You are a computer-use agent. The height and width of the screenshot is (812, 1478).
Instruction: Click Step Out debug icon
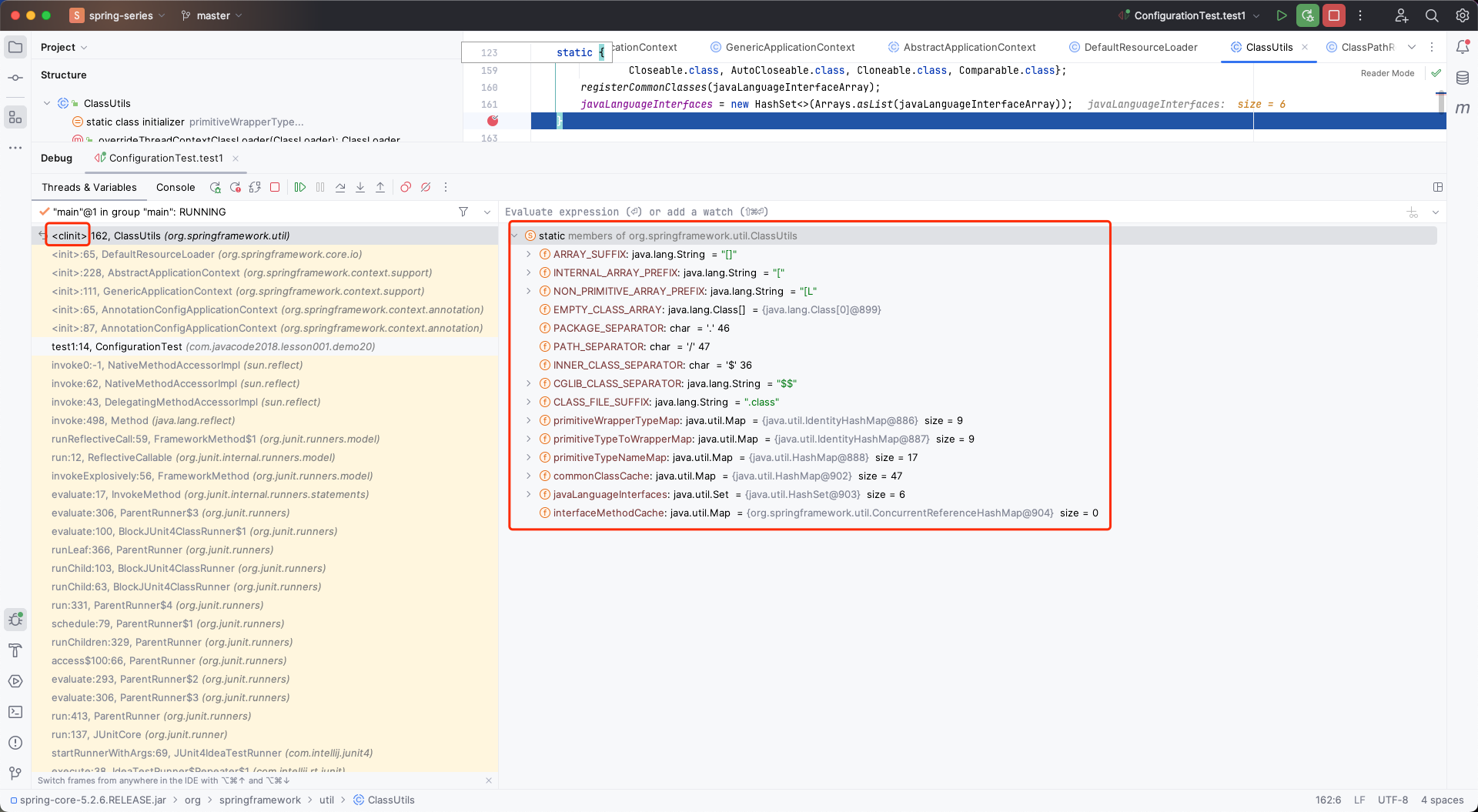(x=380, y=187)
